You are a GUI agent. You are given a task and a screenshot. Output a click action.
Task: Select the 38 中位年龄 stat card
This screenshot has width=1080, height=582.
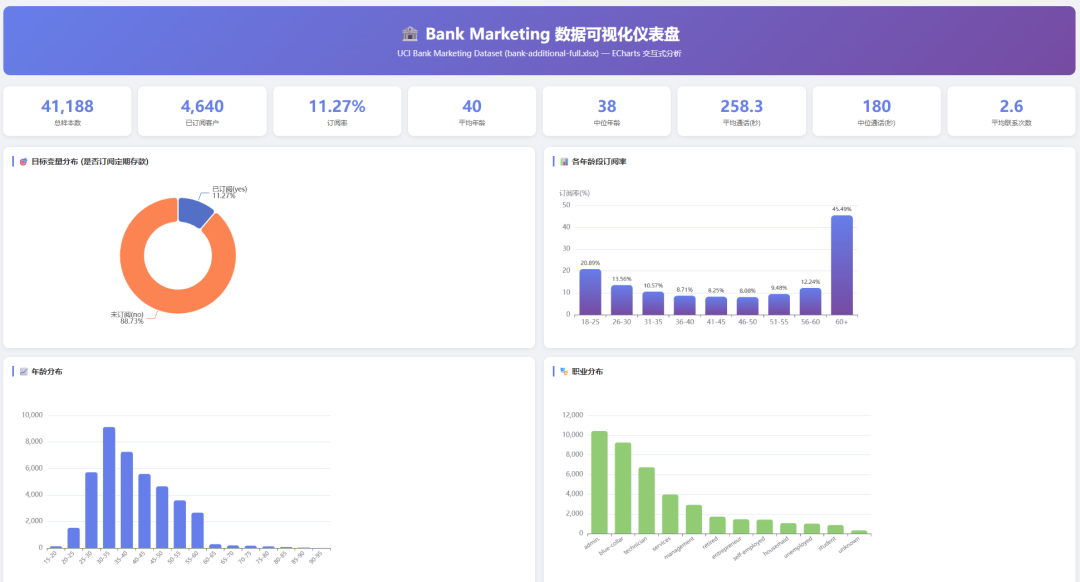(x=607, y=111)
